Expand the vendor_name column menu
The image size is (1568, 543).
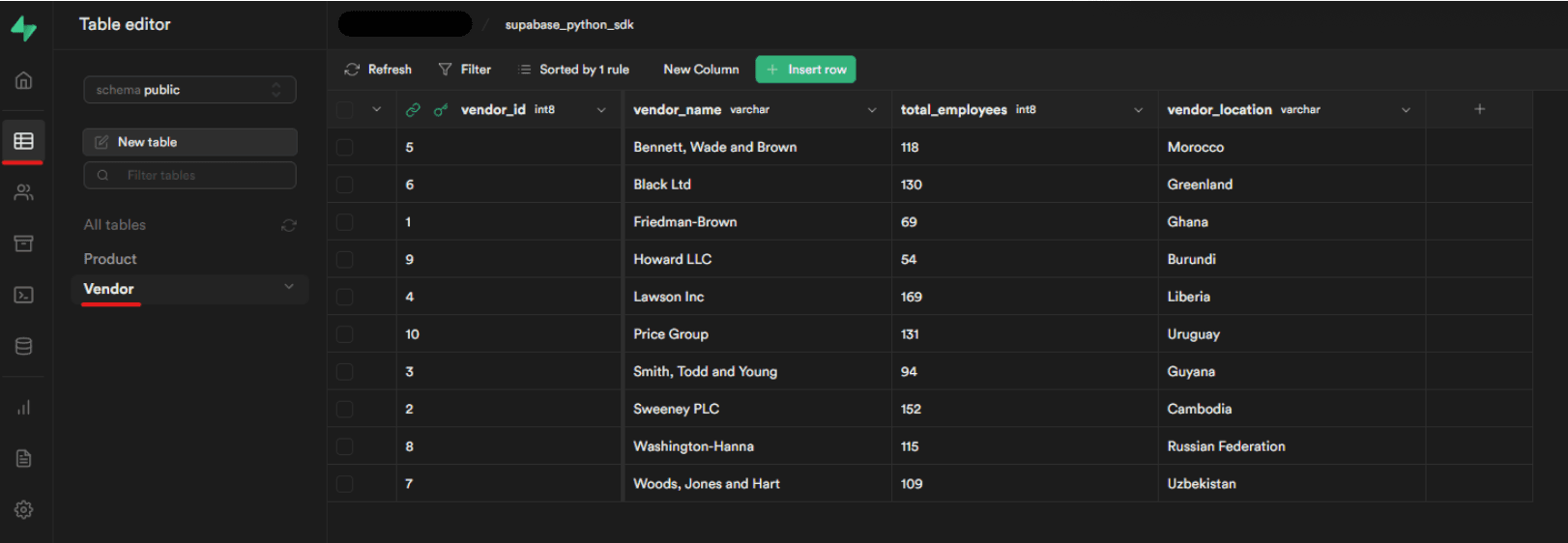point(872,110)
